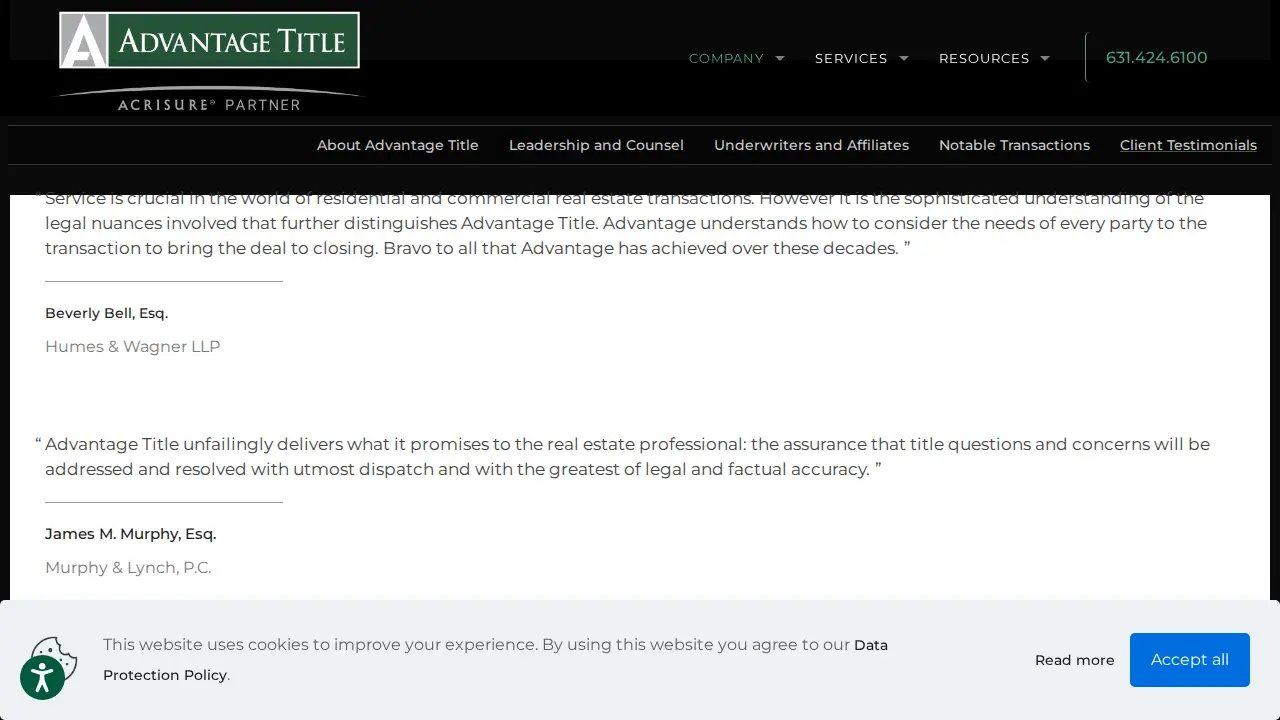Click Read more in cookie banner
Image resolution: width=1280 pixels, height=720 pixels.
[1074, 660]
